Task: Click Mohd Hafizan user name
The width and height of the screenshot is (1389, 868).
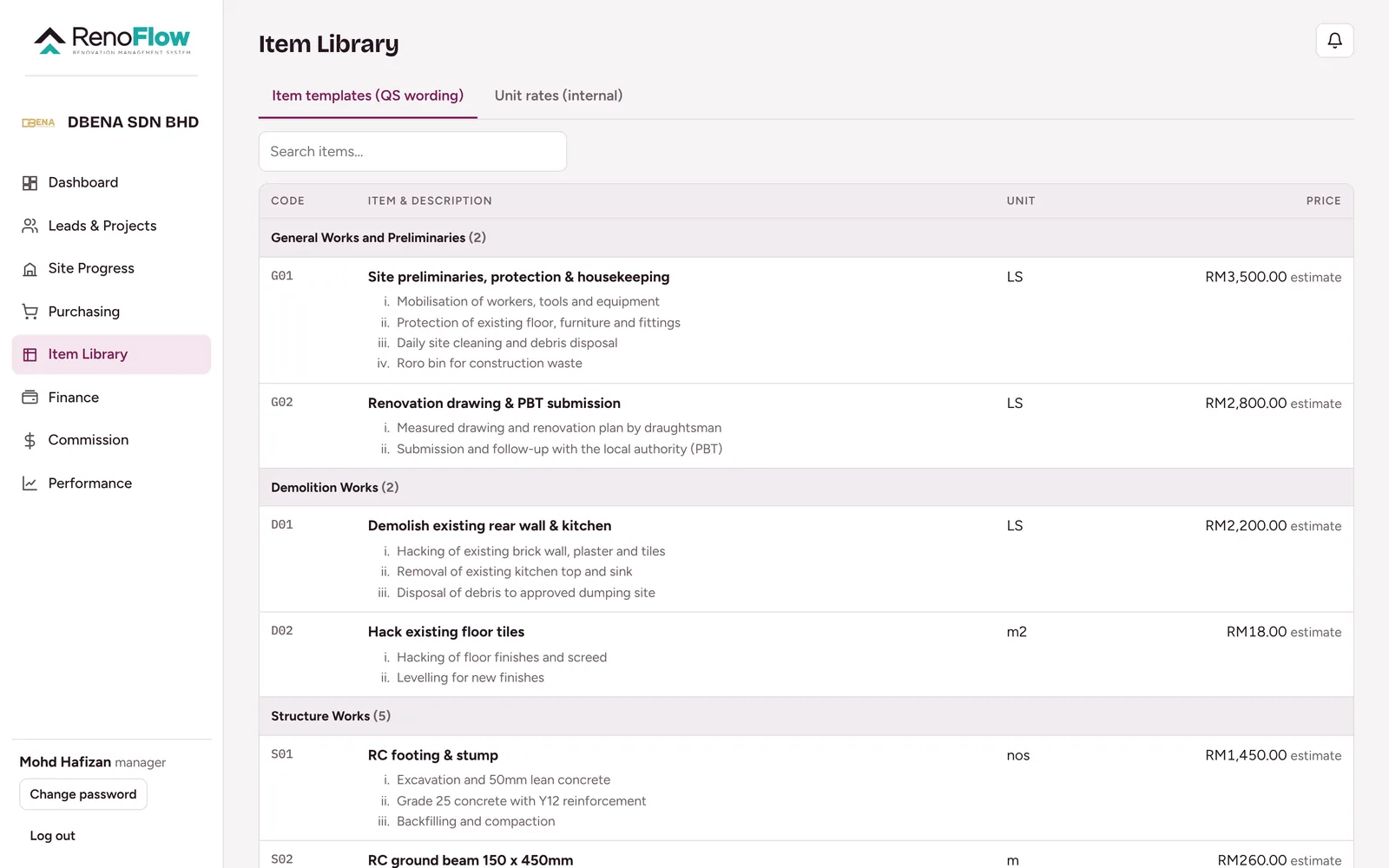Action: pyautogui.click(x=65, y=761)
